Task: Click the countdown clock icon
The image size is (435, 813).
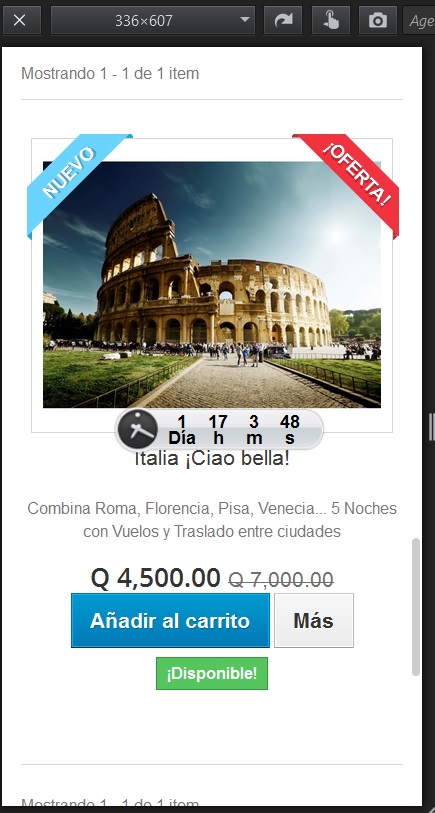Action: click(137, 429)
